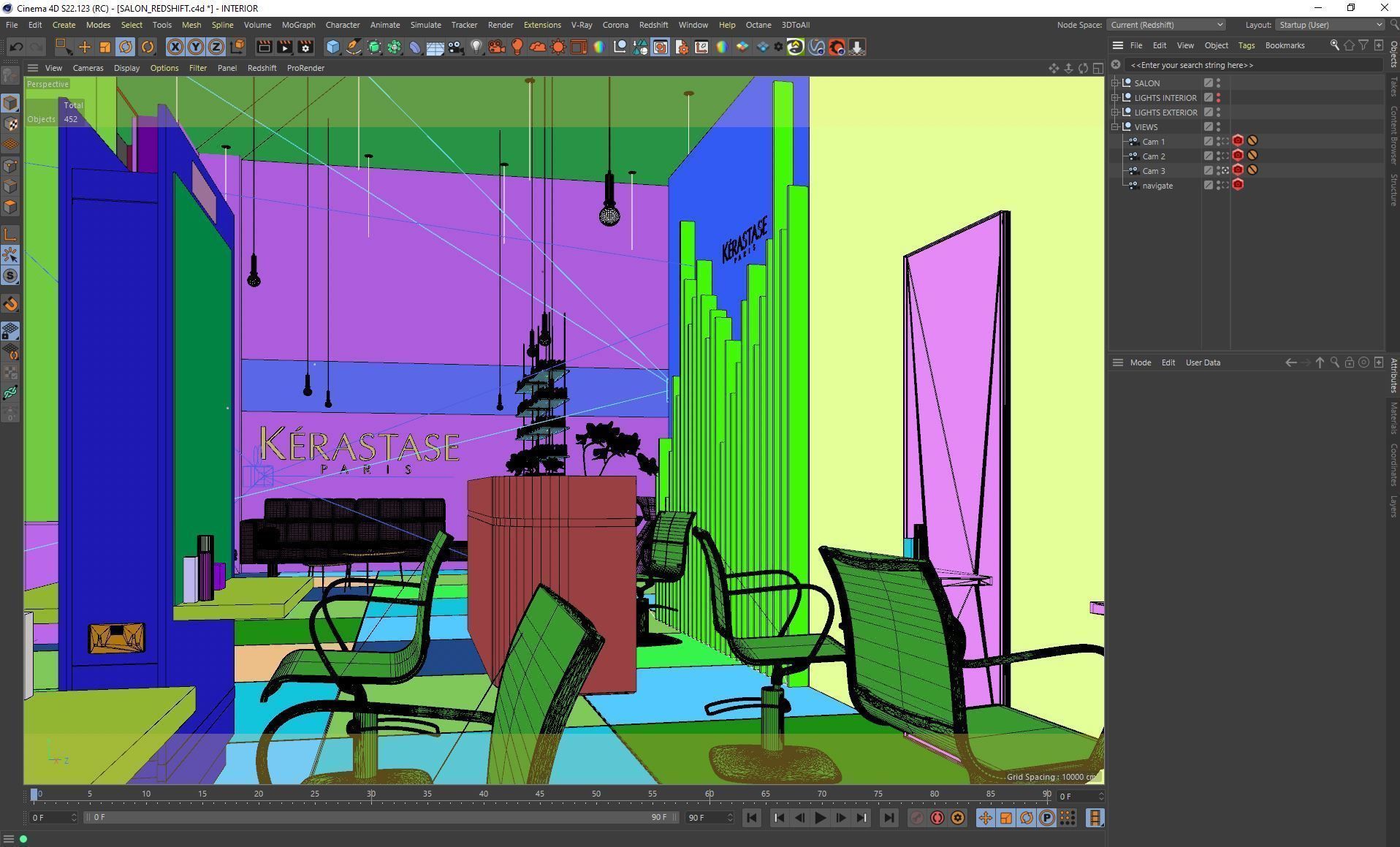Click the protection tag on Cam 1
This screenshot has height=847, width=1400.
tap(1252, 141)
